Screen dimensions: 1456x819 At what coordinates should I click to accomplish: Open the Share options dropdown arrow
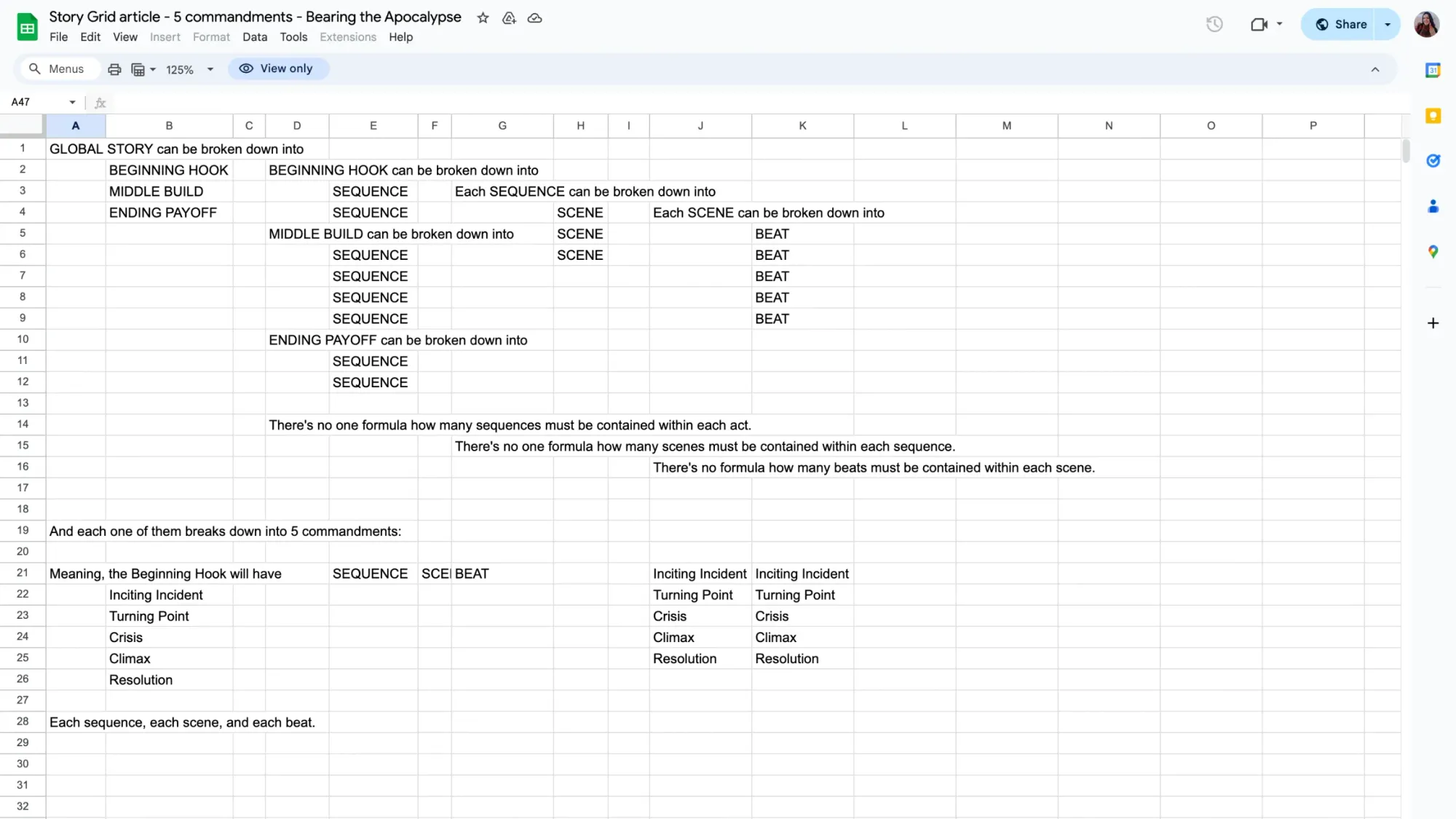pyautogui.click(x=1387, y=24)
